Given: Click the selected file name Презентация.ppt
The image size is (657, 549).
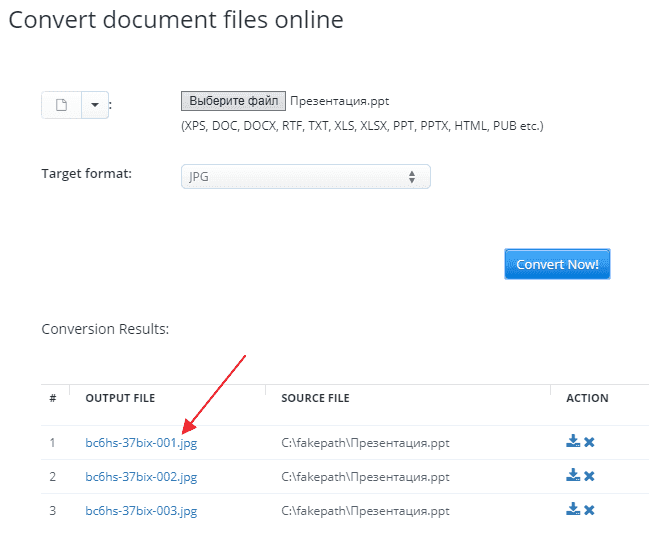Looking at the screenshot, I should [x=339, y=101].
